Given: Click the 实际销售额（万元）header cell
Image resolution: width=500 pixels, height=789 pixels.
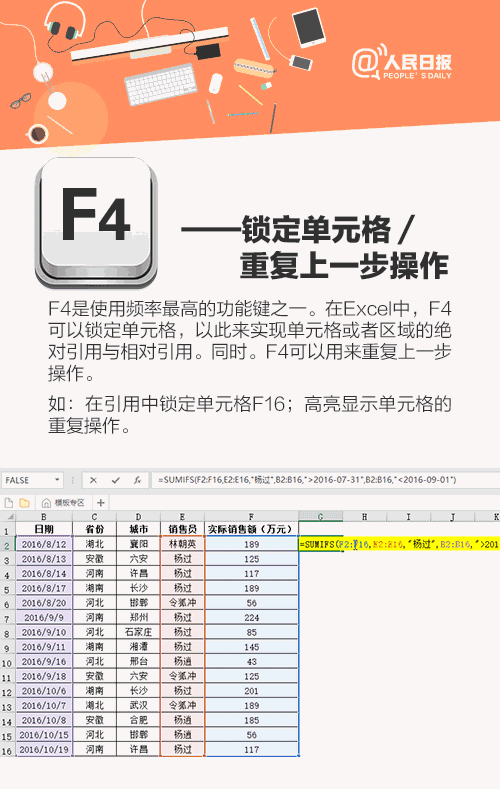Looking at the screenshot, I should (x=252, y=529).
